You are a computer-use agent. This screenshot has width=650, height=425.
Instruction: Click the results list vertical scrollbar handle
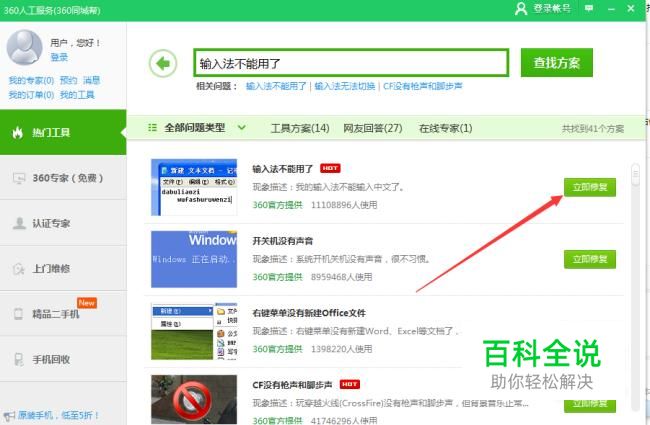click(x=635, y=175)
